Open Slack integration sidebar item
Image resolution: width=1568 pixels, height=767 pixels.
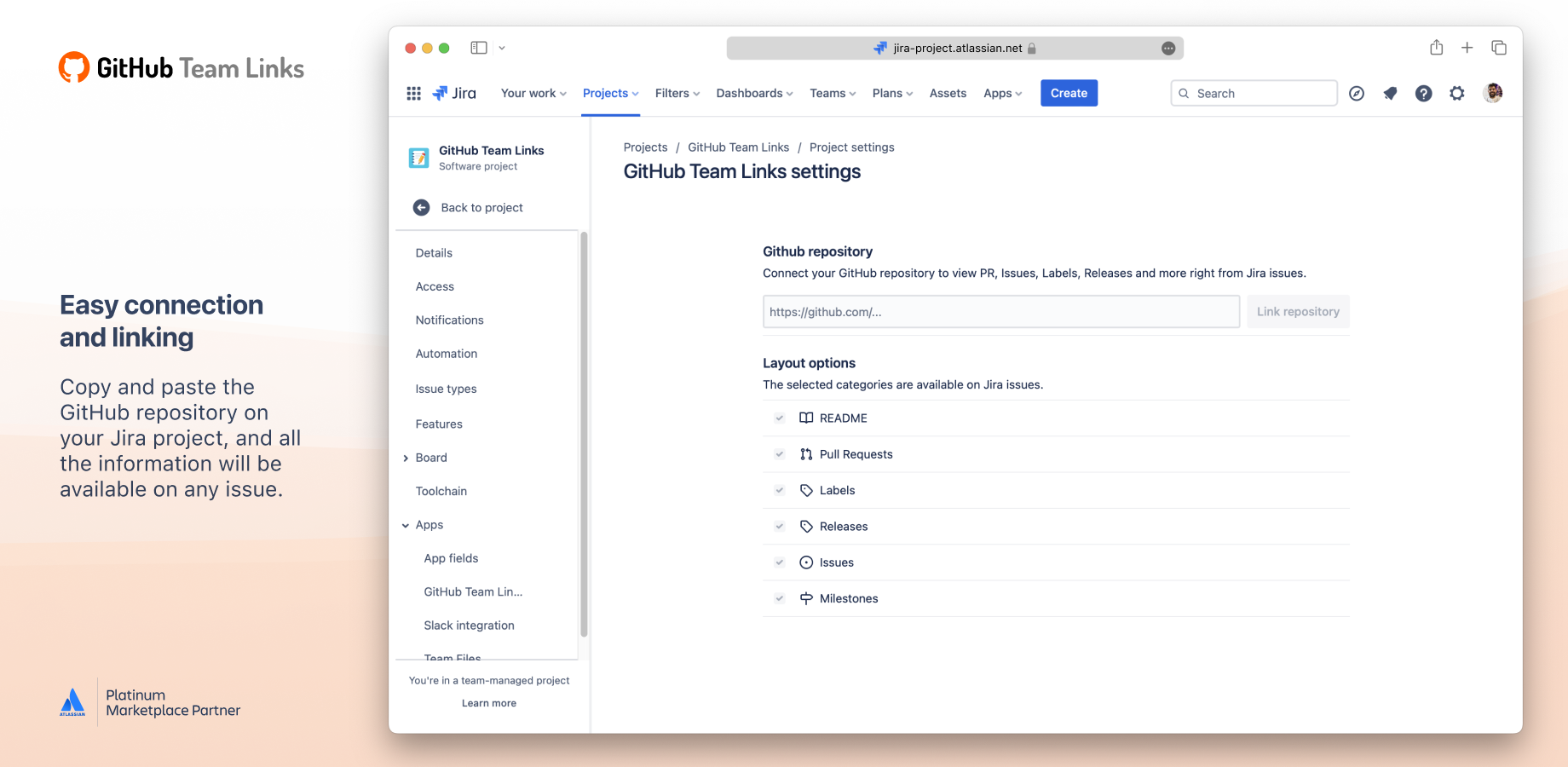coord(469,626)
